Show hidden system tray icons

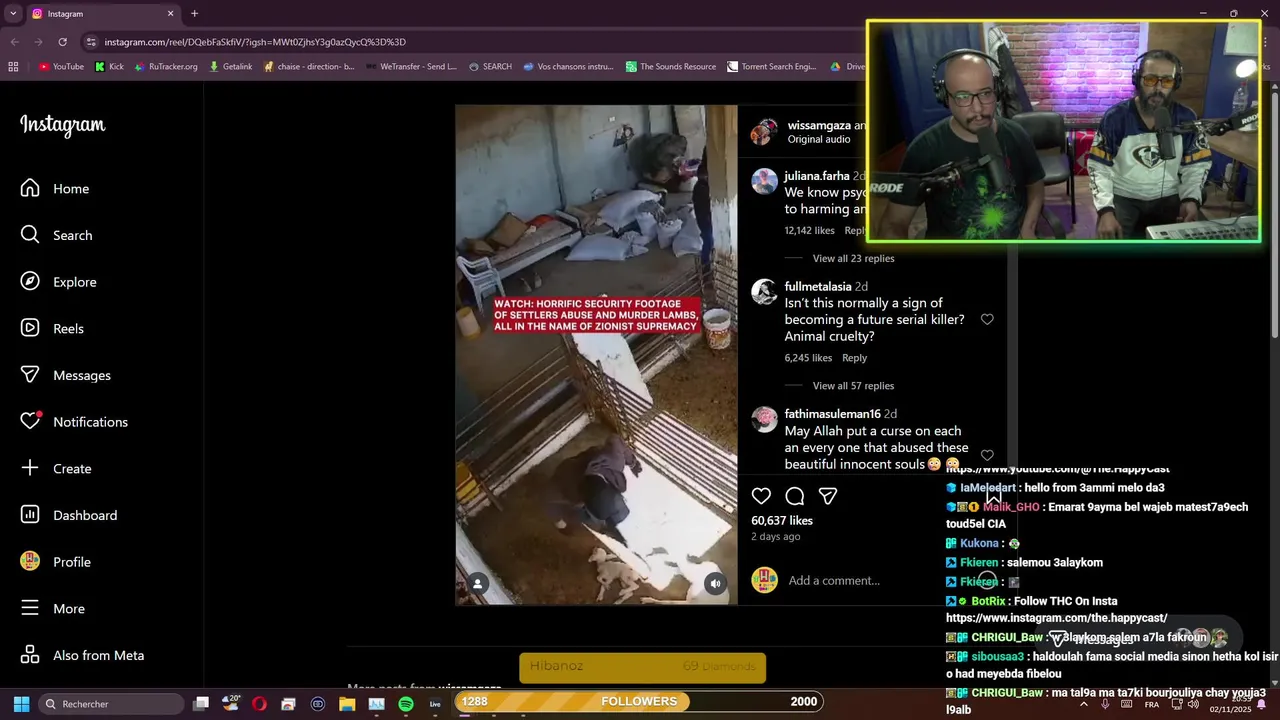pyautogui.click(x=1083, y=704)
